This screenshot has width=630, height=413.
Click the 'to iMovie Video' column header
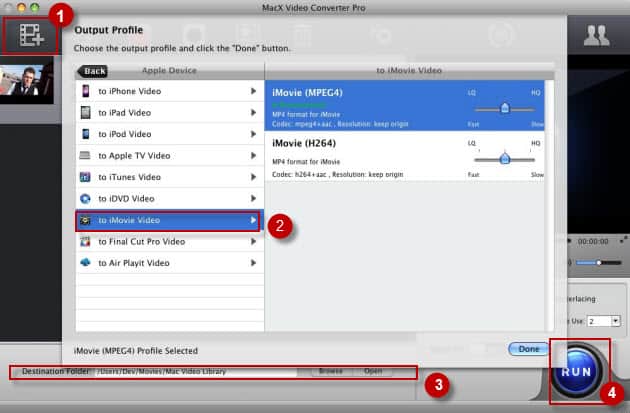tap(409, 70)
